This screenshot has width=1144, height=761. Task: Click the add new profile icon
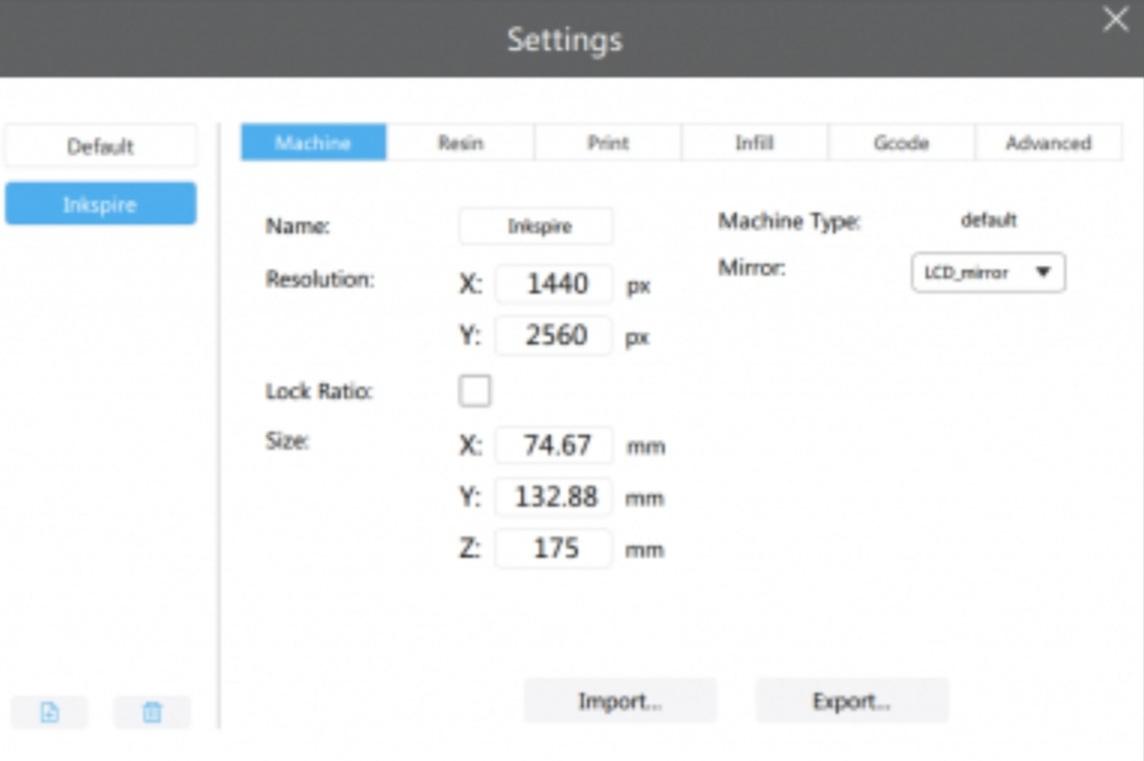click(x=49, y=712)
